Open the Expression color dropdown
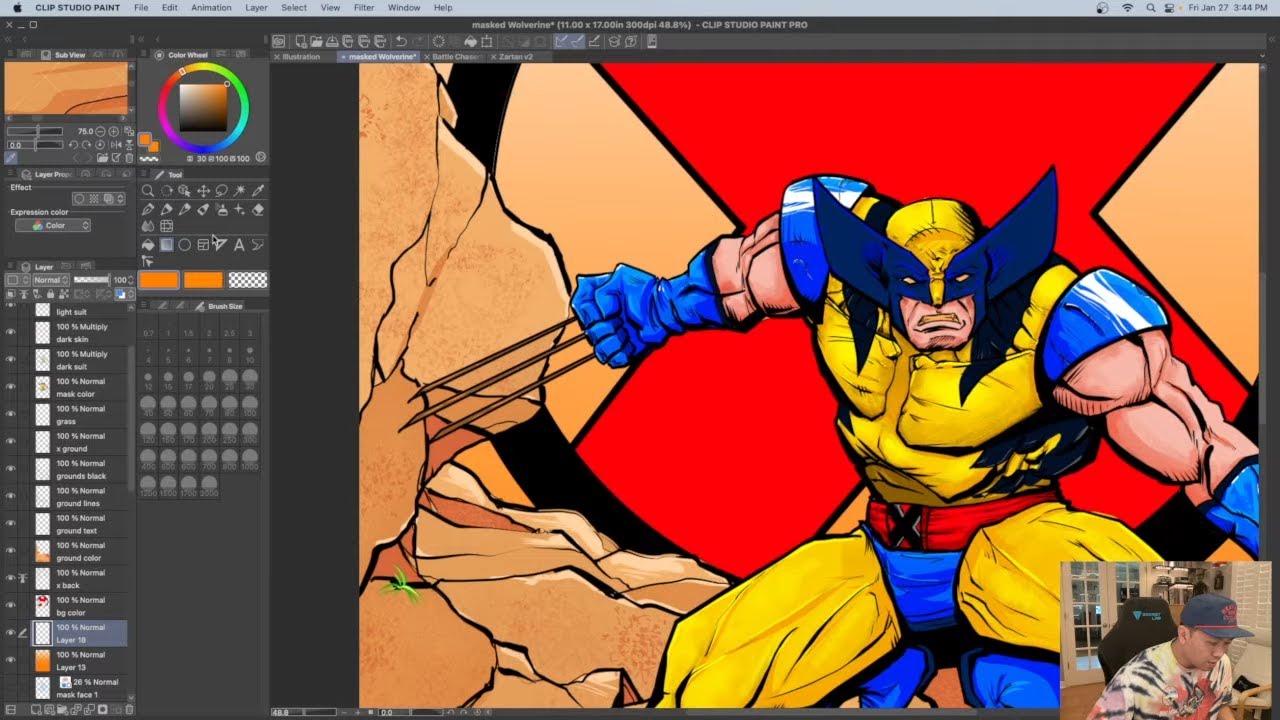Image resolution: width=1280 pixels, height=720 pixels. tap(53, 226)
